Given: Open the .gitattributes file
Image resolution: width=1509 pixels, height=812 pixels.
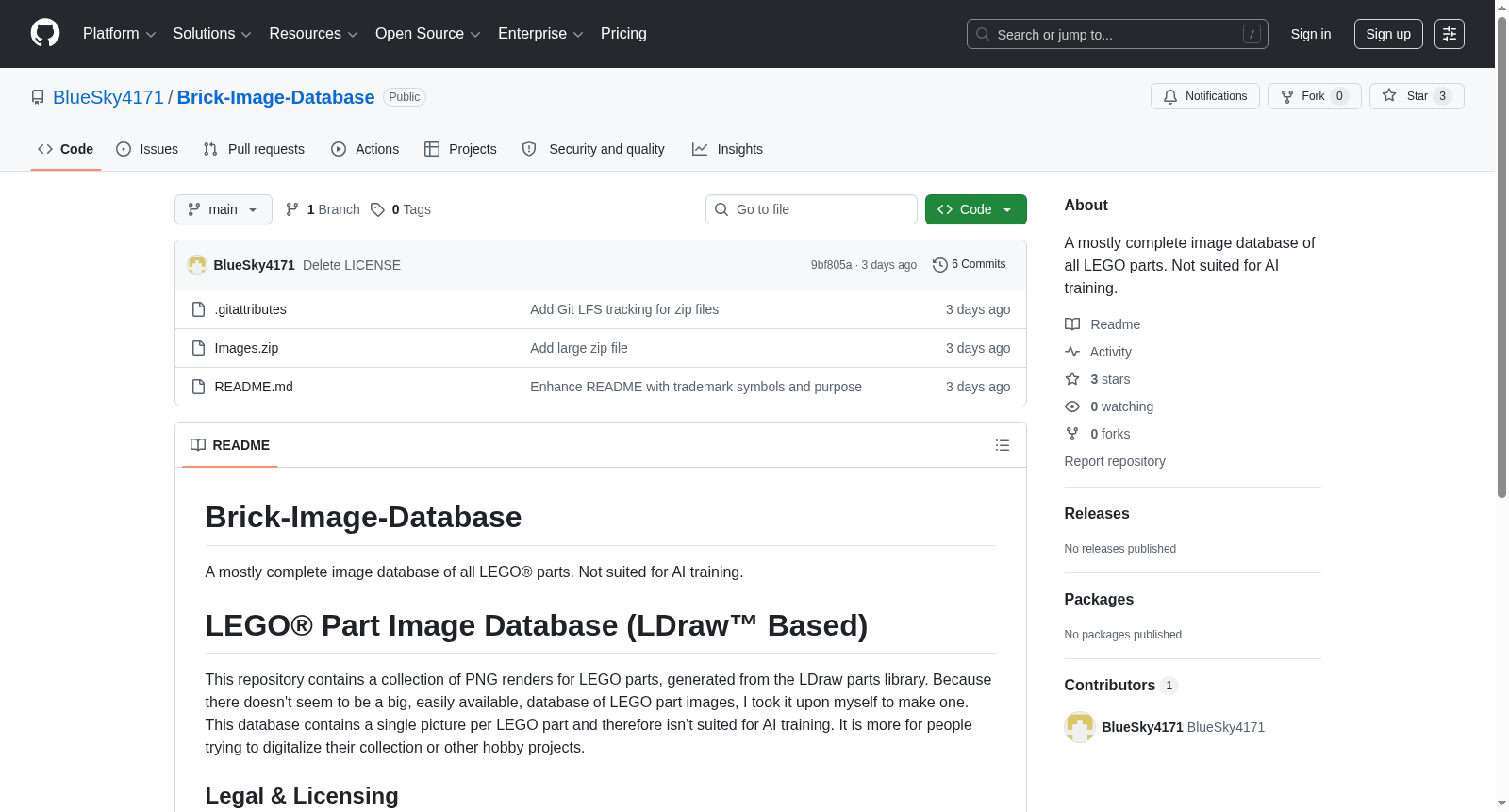Looking at the screenshot, I should point(251,309).
